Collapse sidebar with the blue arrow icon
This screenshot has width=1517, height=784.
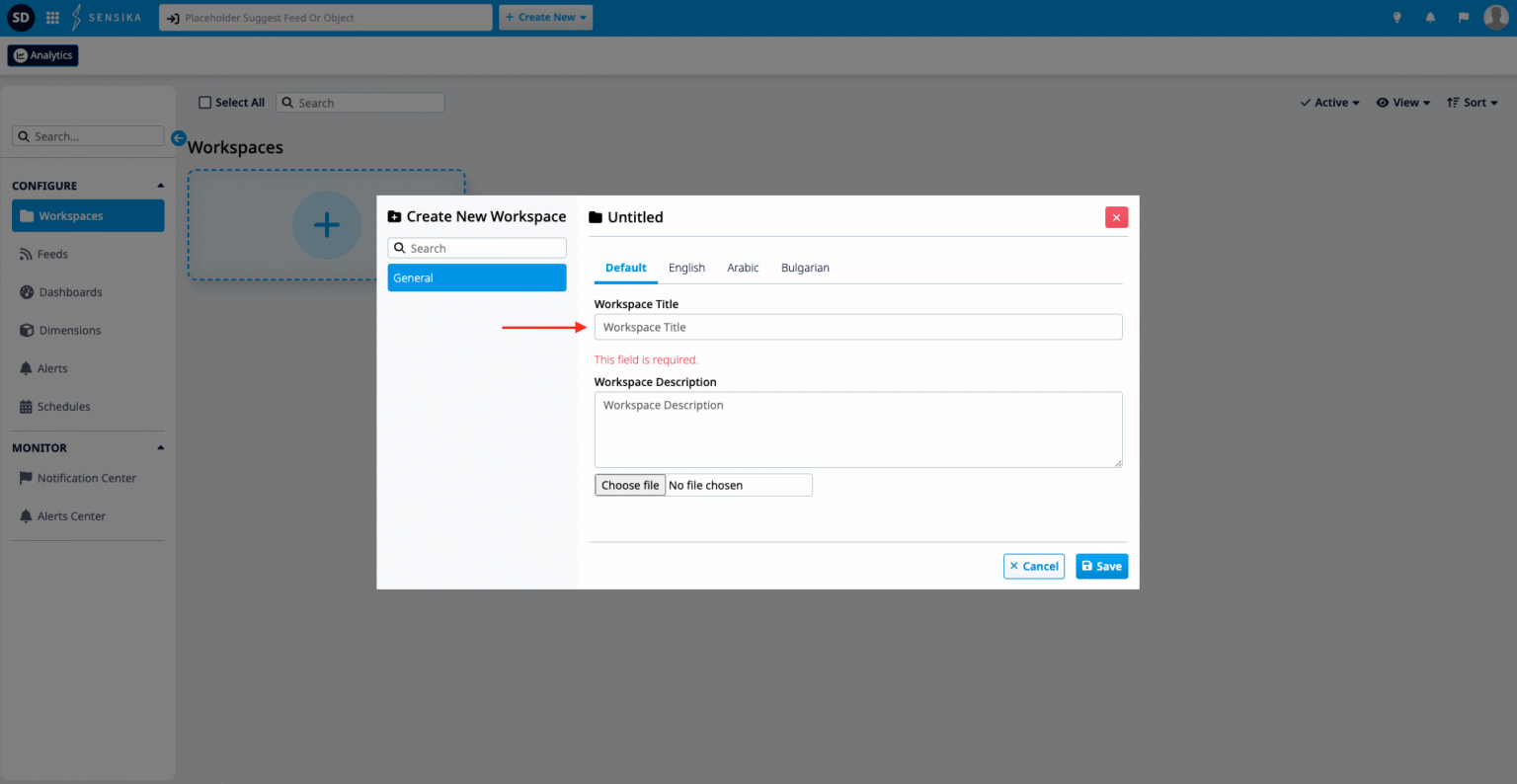[x=179, y=138]
